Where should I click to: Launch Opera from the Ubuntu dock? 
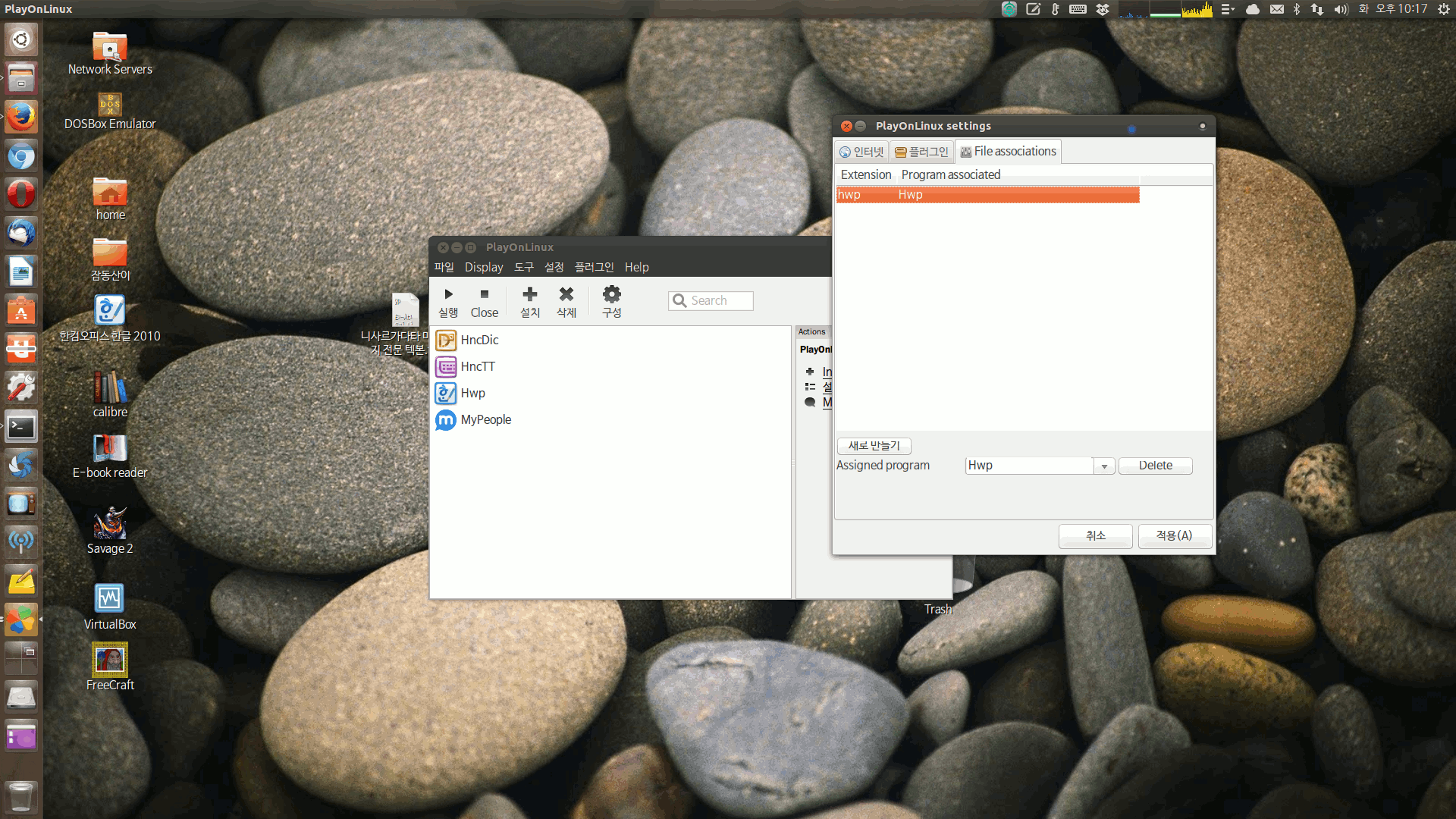coord(21,194)
